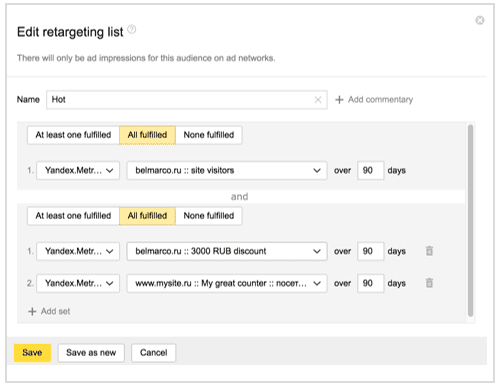
Task: Delete the 3000 RUB discount condition
Action: point(429,251)
